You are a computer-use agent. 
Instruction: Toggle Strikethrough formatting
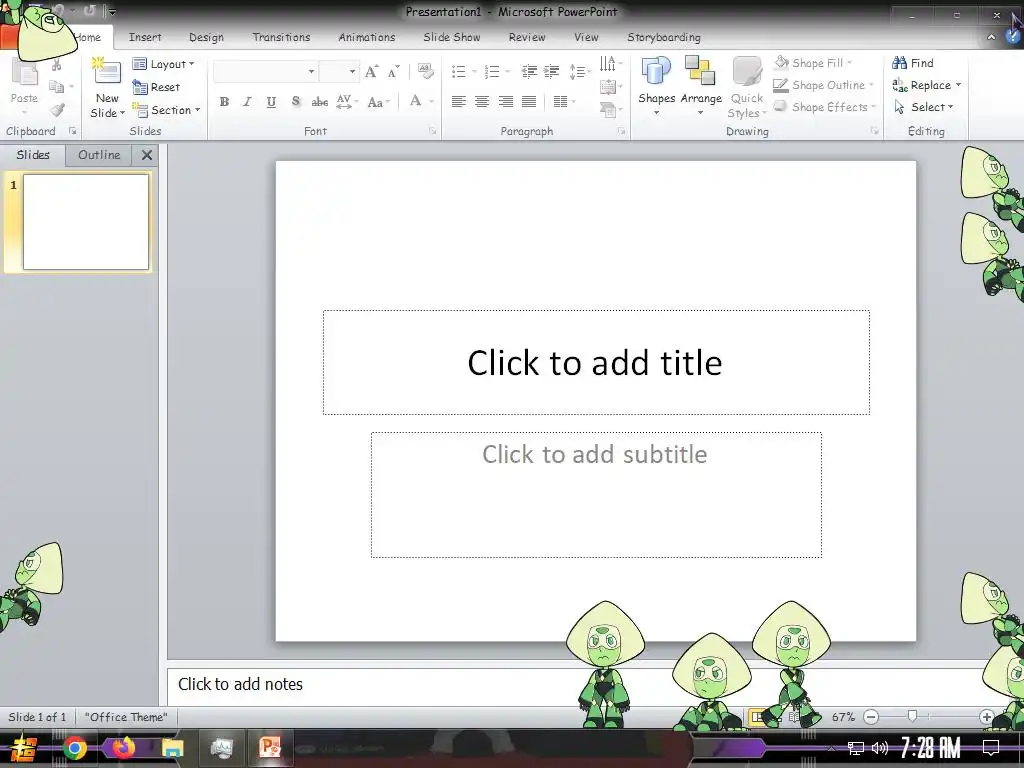click(319, 102)
